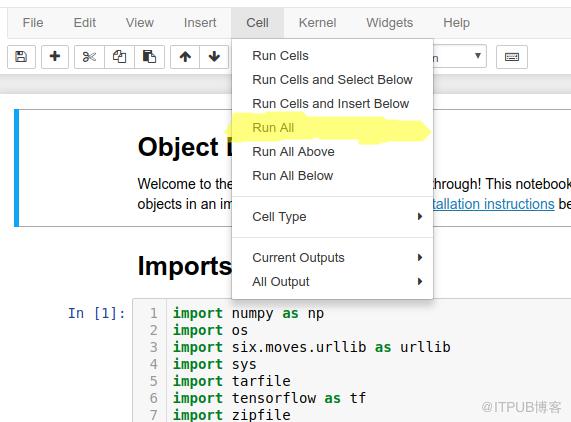
Task: Choose Run Cells and Select Below
Action: click(x=332, y=80)
